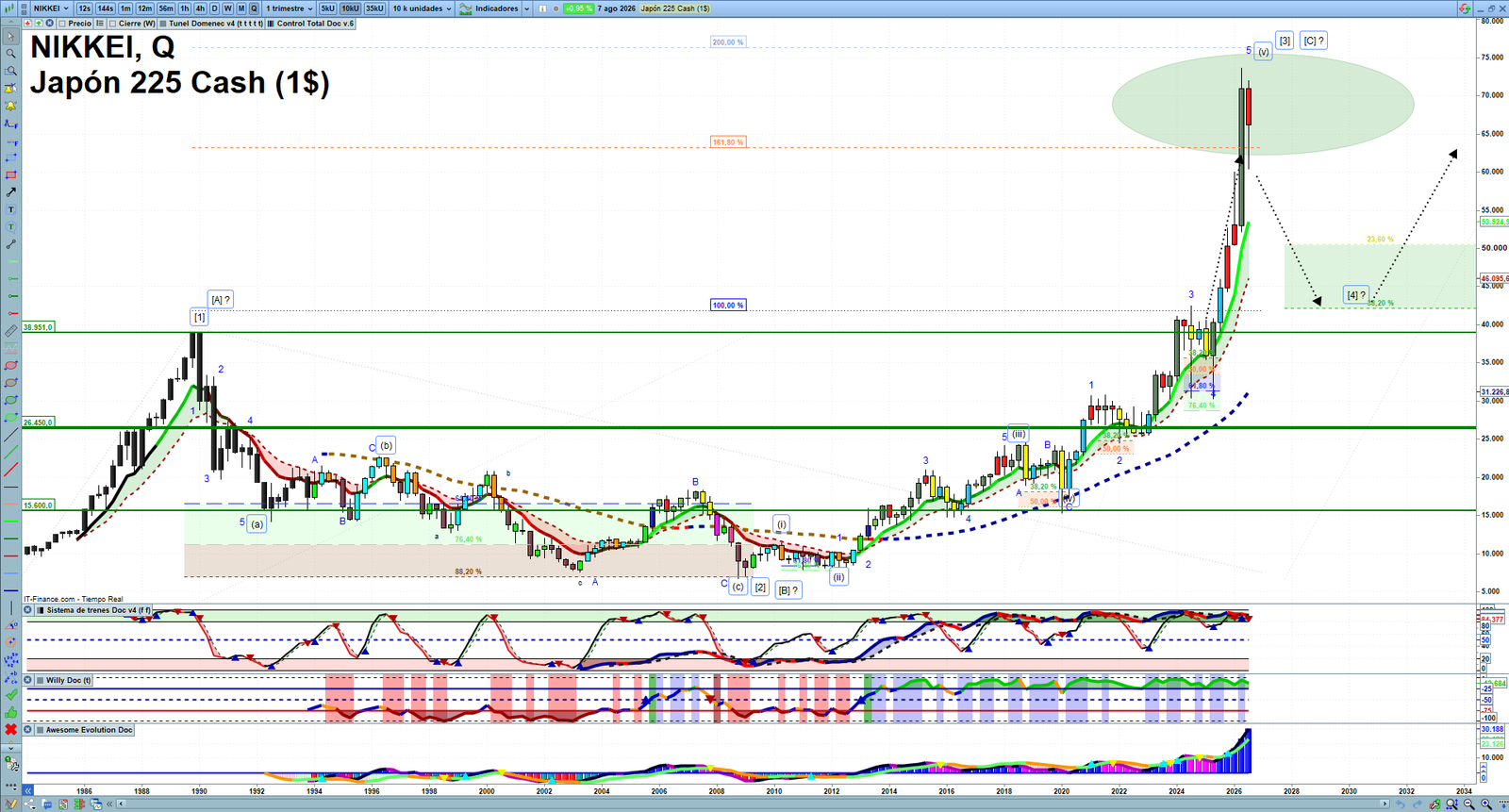Click the 56m timeframe button
The width and height of the screenshot is (1509, 812).
(166, 8)
